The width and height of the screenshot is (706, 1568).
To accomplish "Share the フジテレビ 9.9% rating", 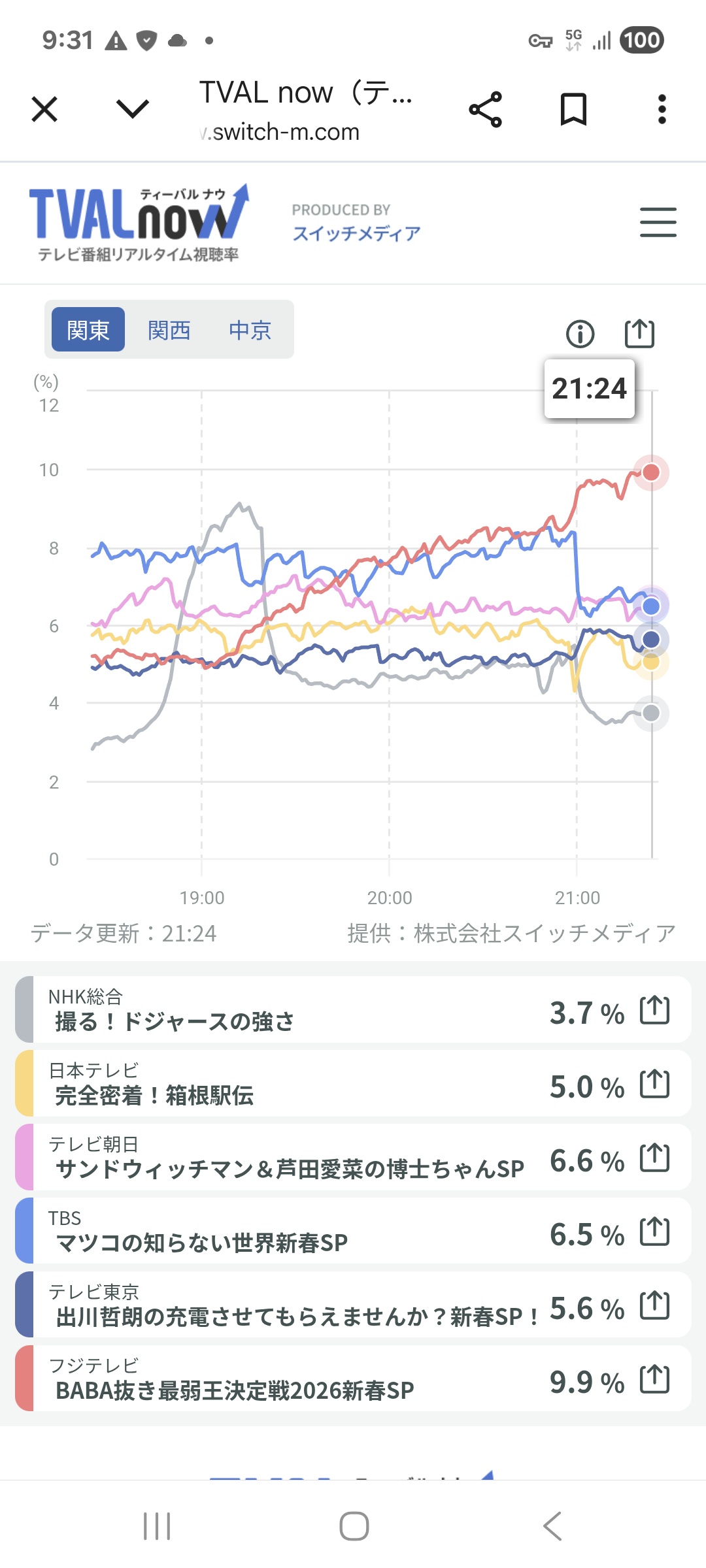I will point(654,1379).
